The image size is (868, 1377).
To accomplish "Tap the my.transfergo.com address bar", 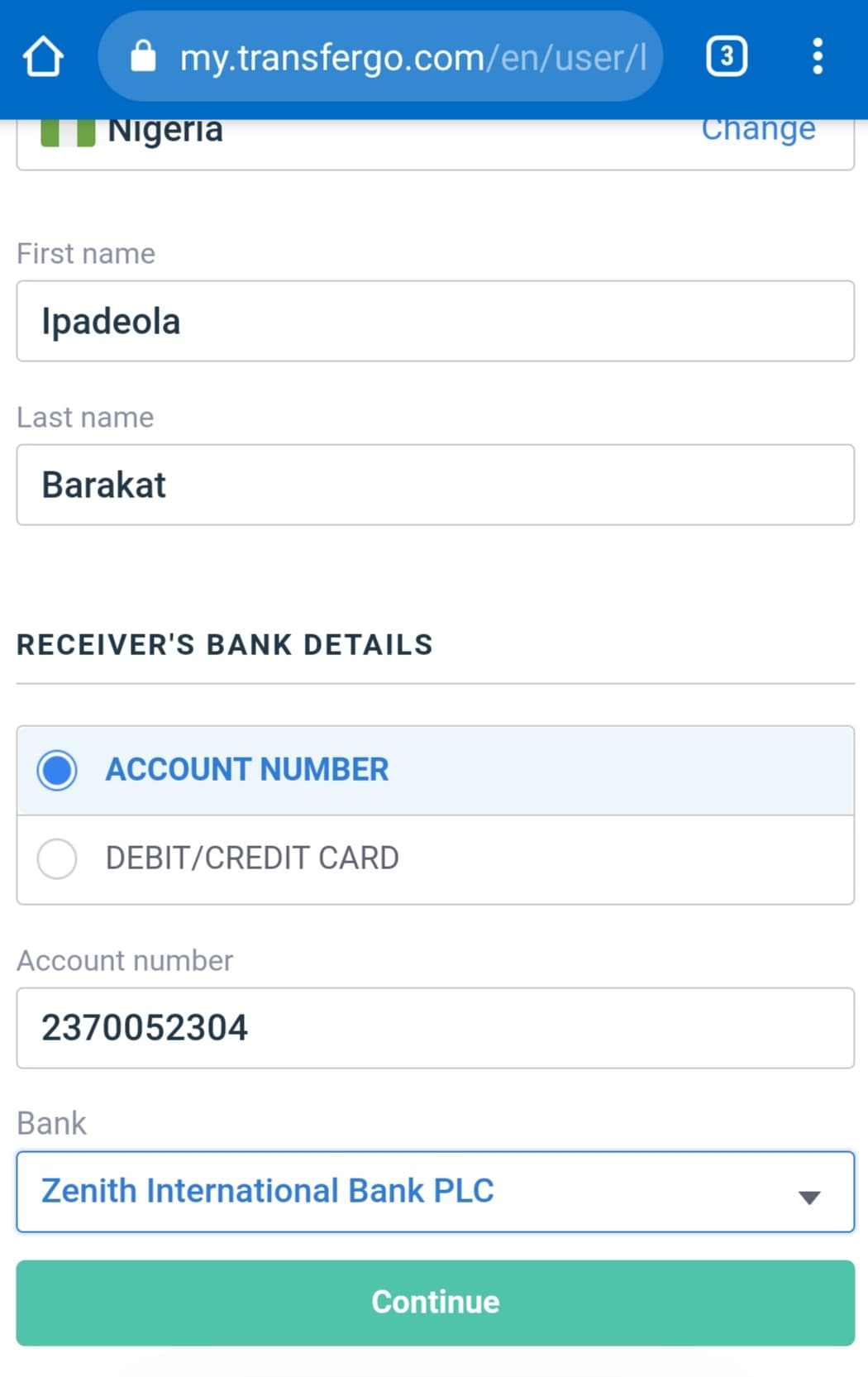I will pyautogui.click(x=380, y=56).
